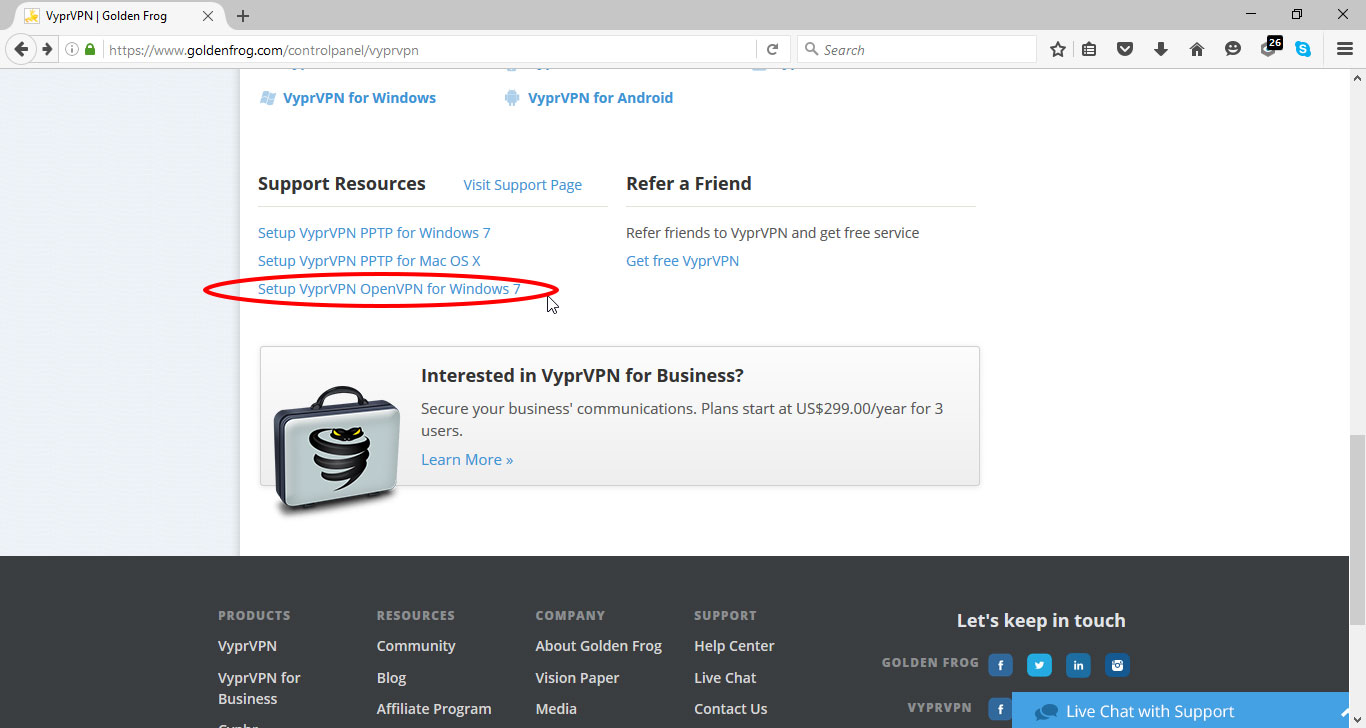
Task: Click the COMPANY footer column heading
Action: 570,616
